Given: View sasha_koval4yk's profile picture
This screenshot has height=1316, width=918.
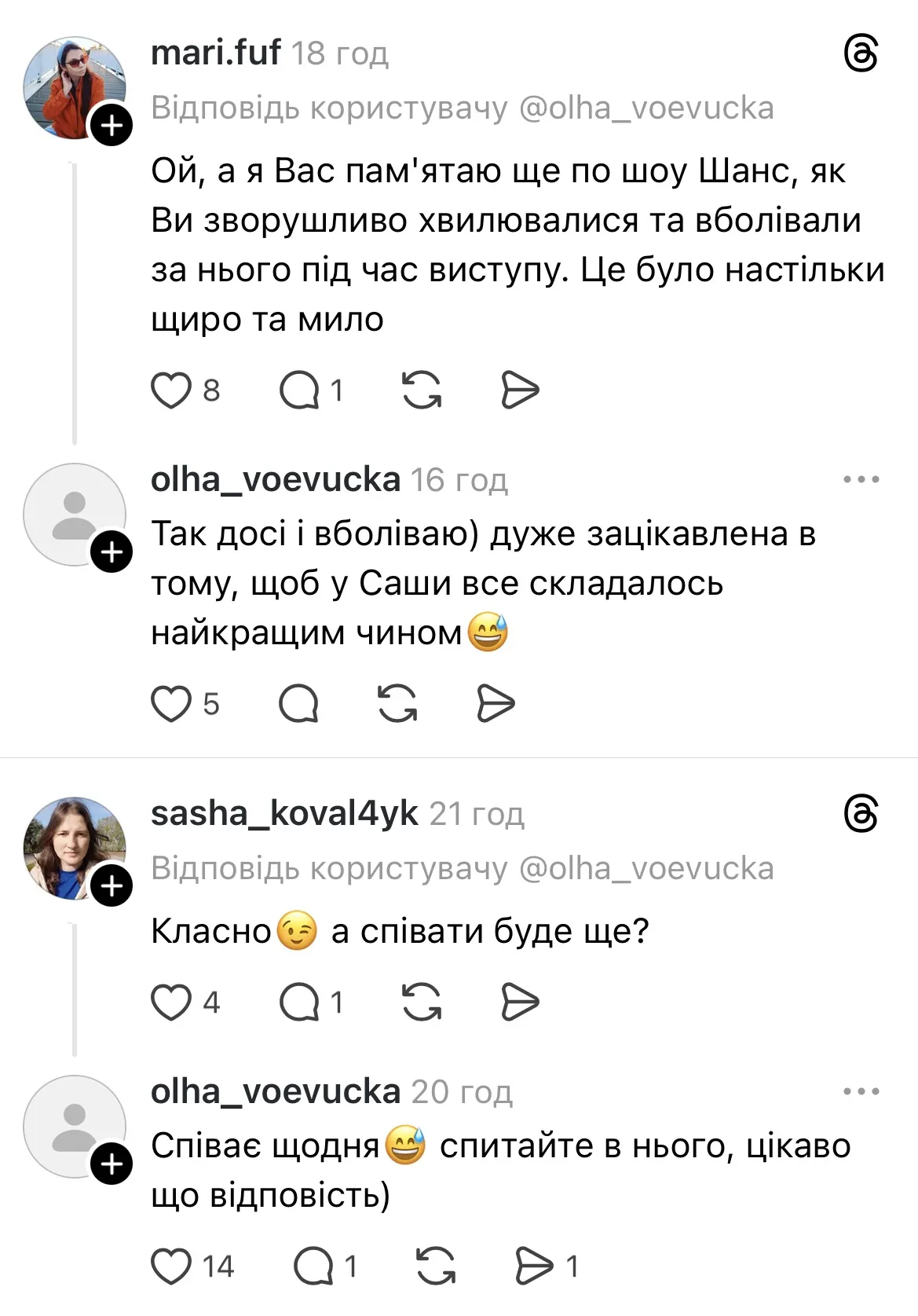Looking at the screenshot, I should tap(73, 847).
